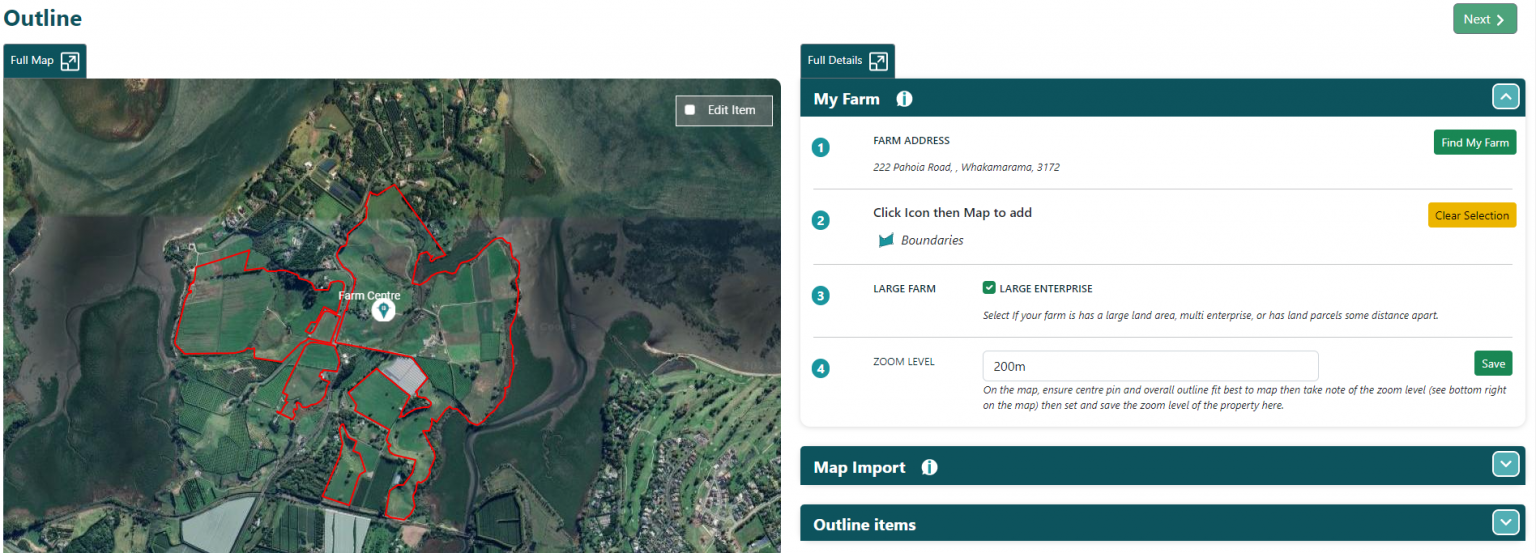Click the Clear Selection button
Image resolution: width=1536 pixels, height=553 pixels.
pos(1471,215)
